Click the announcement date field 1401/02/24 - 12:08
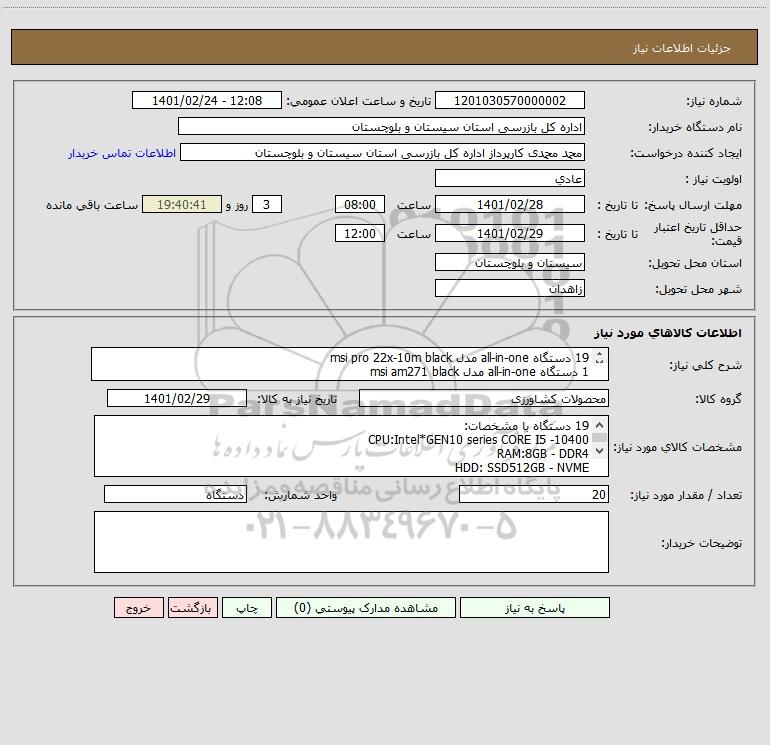This screenshot has width=770, height=745. click(x=207, y=100)
